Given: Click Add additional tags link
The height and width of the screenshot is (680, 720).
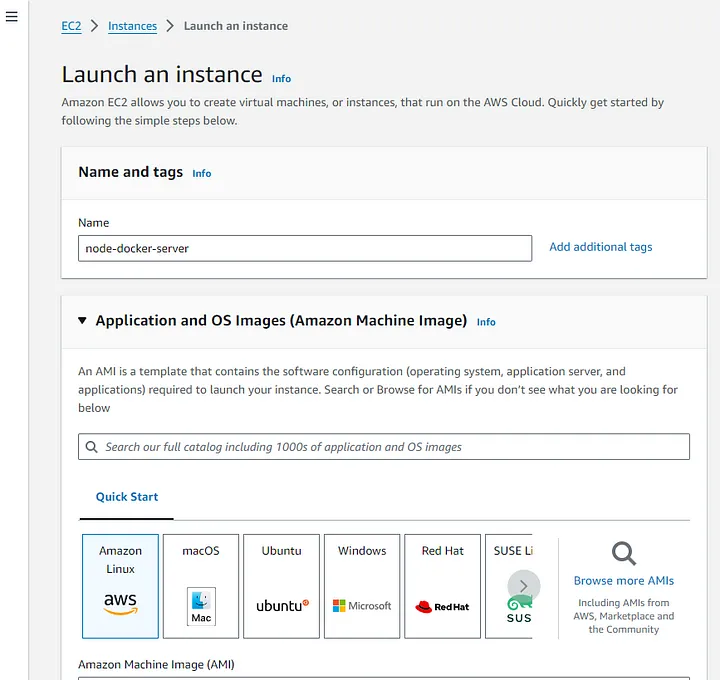Looking at the screenshot, I should click(601, 247).
